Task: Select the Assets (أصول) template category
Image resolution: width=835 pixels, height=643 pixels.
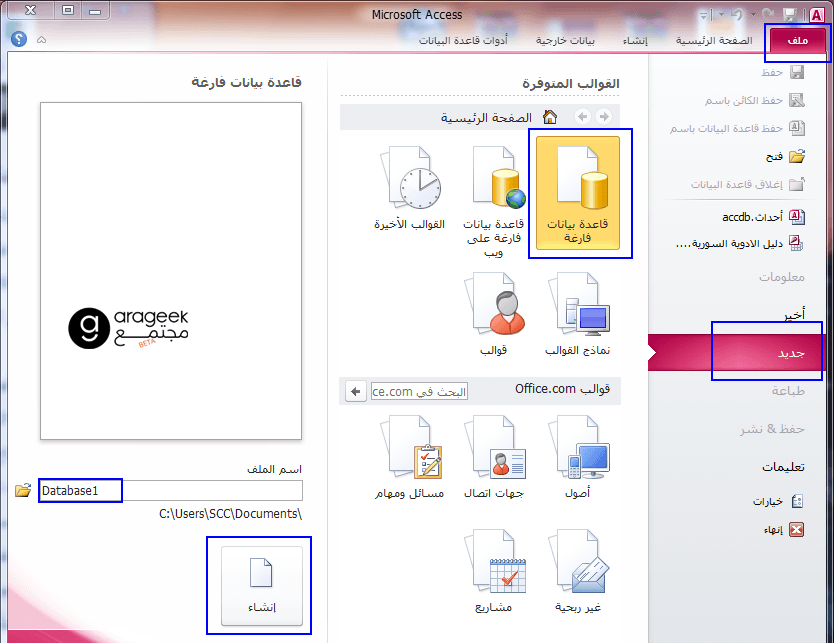Action: click(578, 458)
